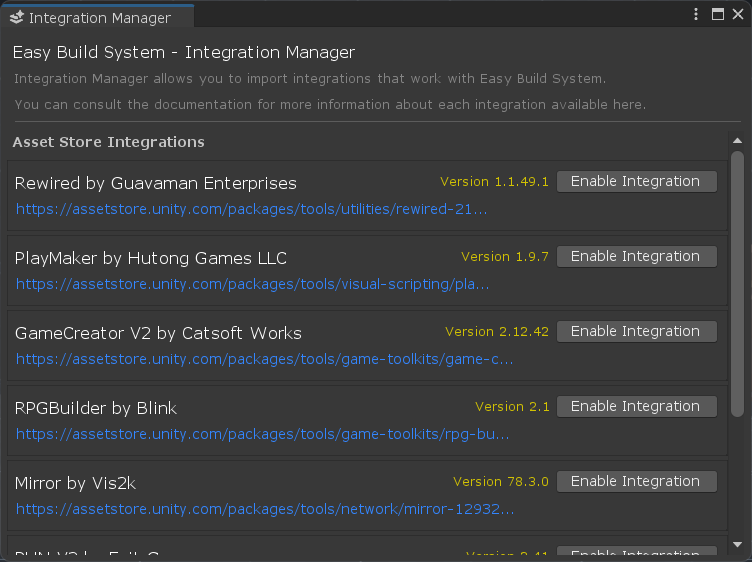752x562 pixels.
Task: Enable the PlayMaker integration
Action: click(x=636, y=256)
